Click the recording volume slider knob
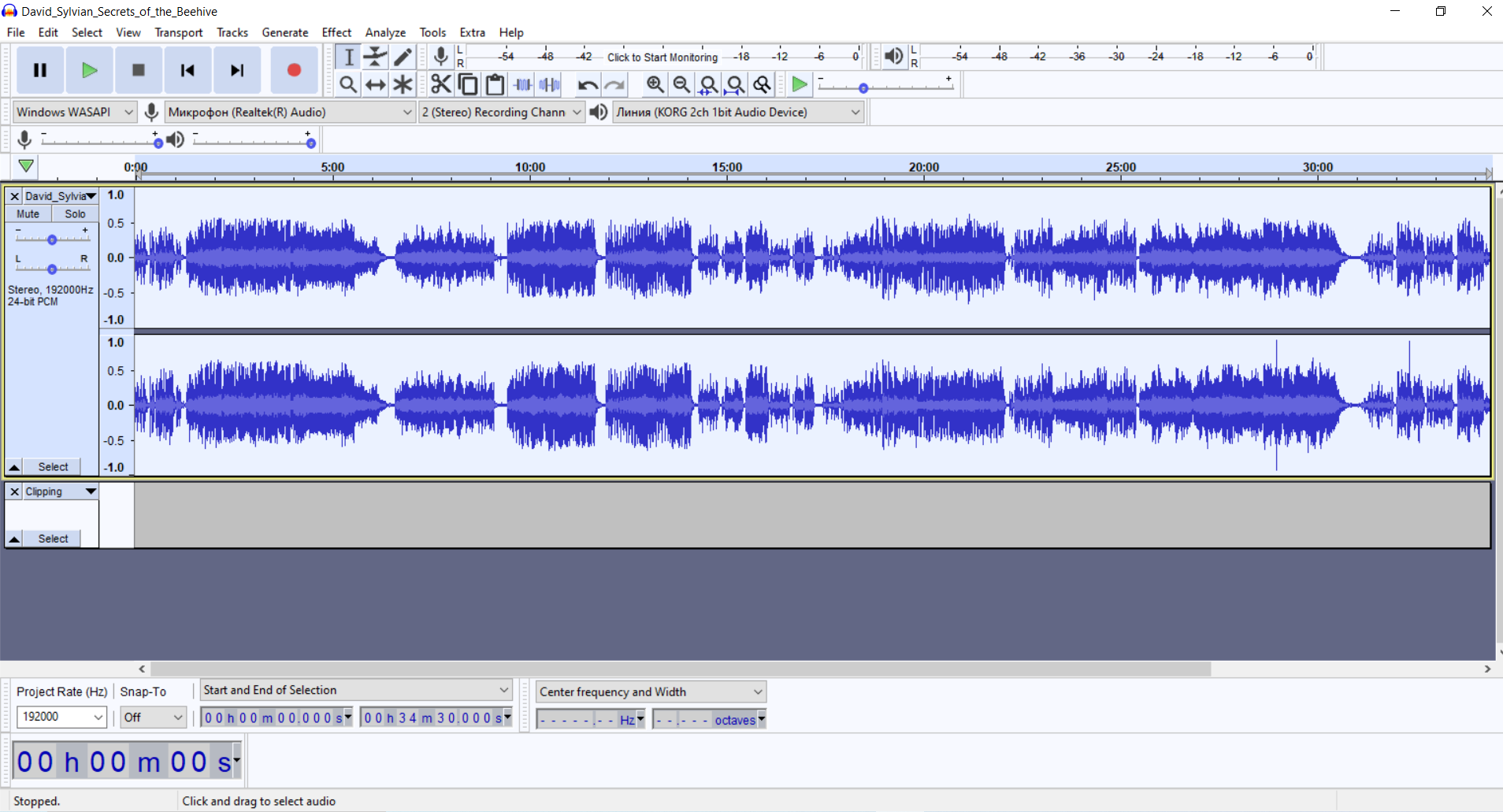This screenshot has height=812, width=1503. point(158,143)
